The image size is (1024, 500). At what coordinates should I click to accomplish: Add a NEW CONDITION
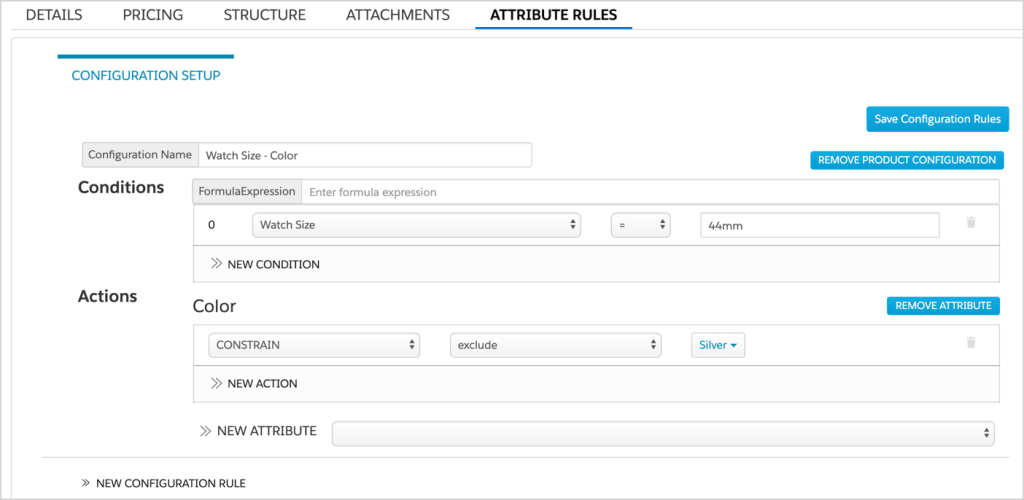pos(266,264)
